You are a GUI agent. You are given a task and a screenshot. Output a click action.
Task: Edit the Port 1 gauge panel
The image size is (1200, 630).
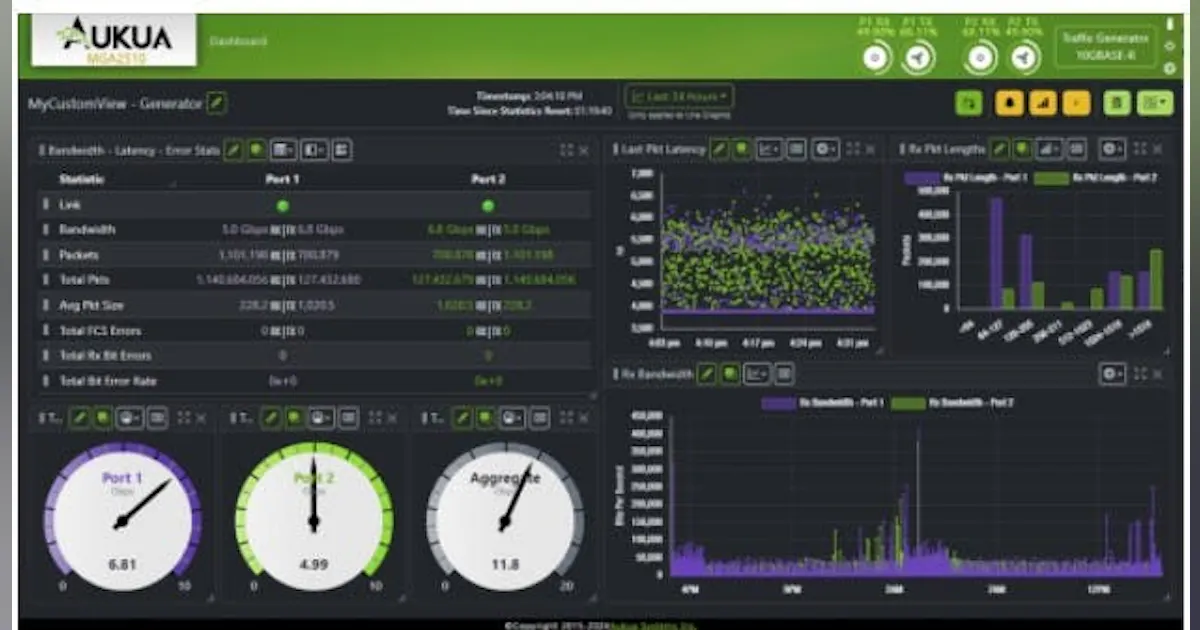[x=81, y=417]
